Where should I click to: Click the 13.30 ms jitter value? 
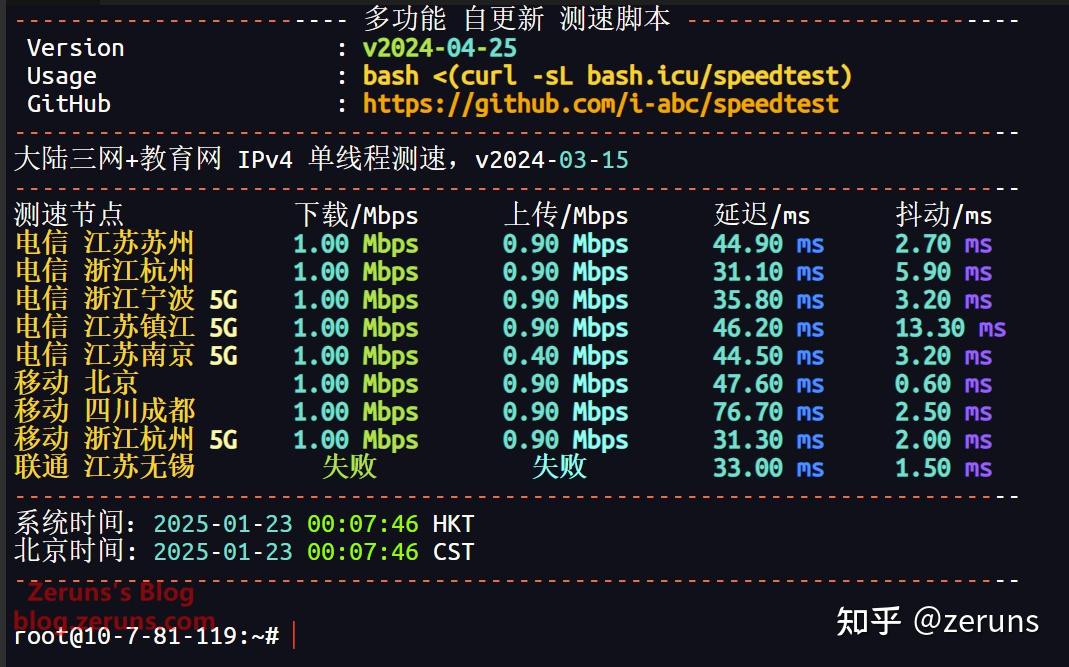tap(950, 328)
